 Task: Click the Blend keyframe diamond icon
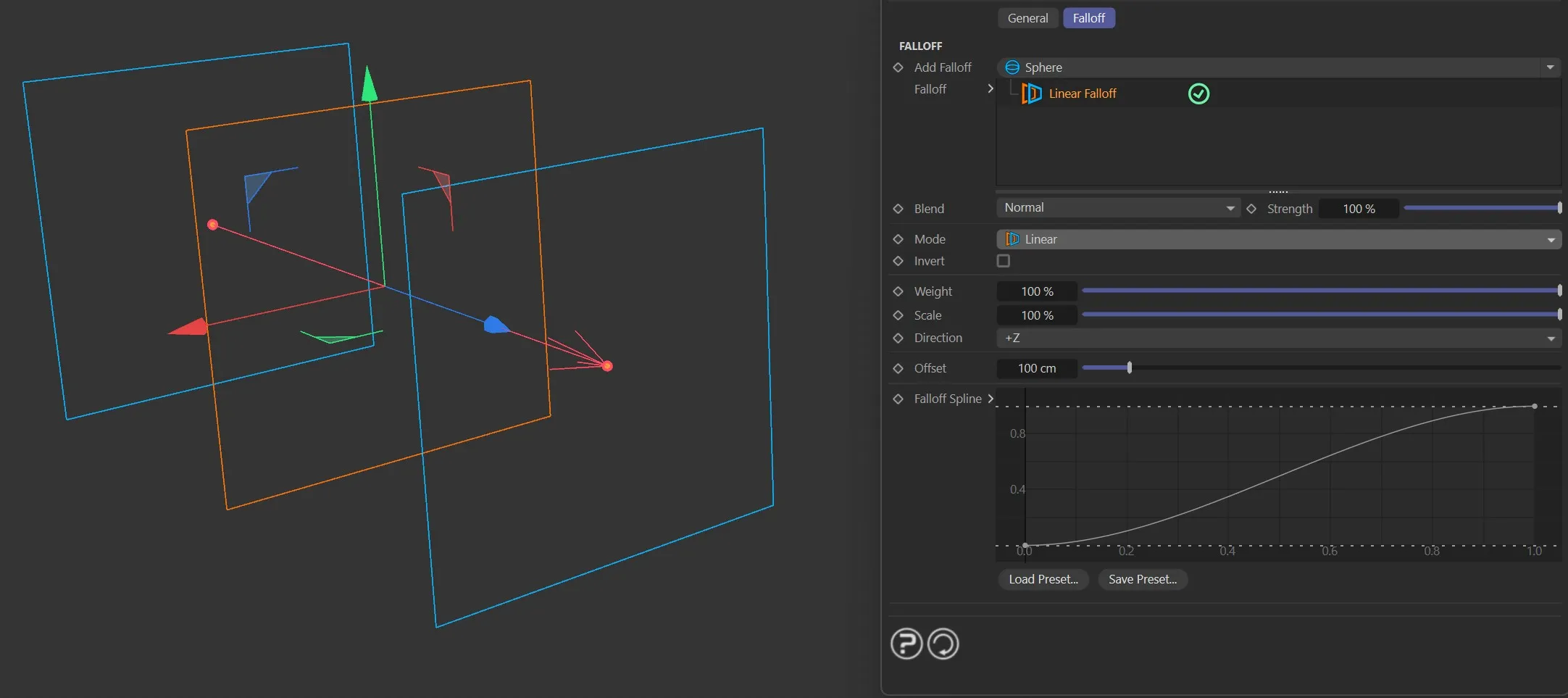tap(898, 209)
